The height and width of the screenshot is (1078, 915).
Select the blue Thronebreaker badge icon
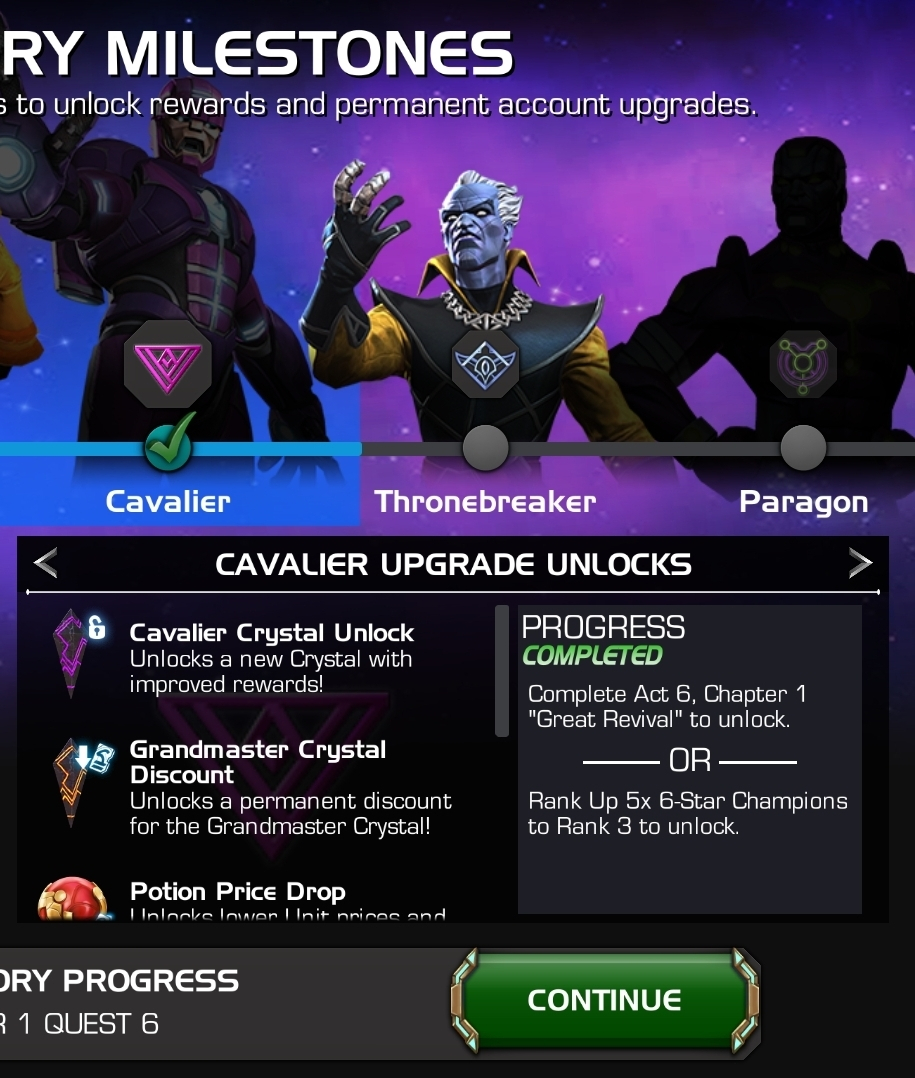tap(485, 364)
